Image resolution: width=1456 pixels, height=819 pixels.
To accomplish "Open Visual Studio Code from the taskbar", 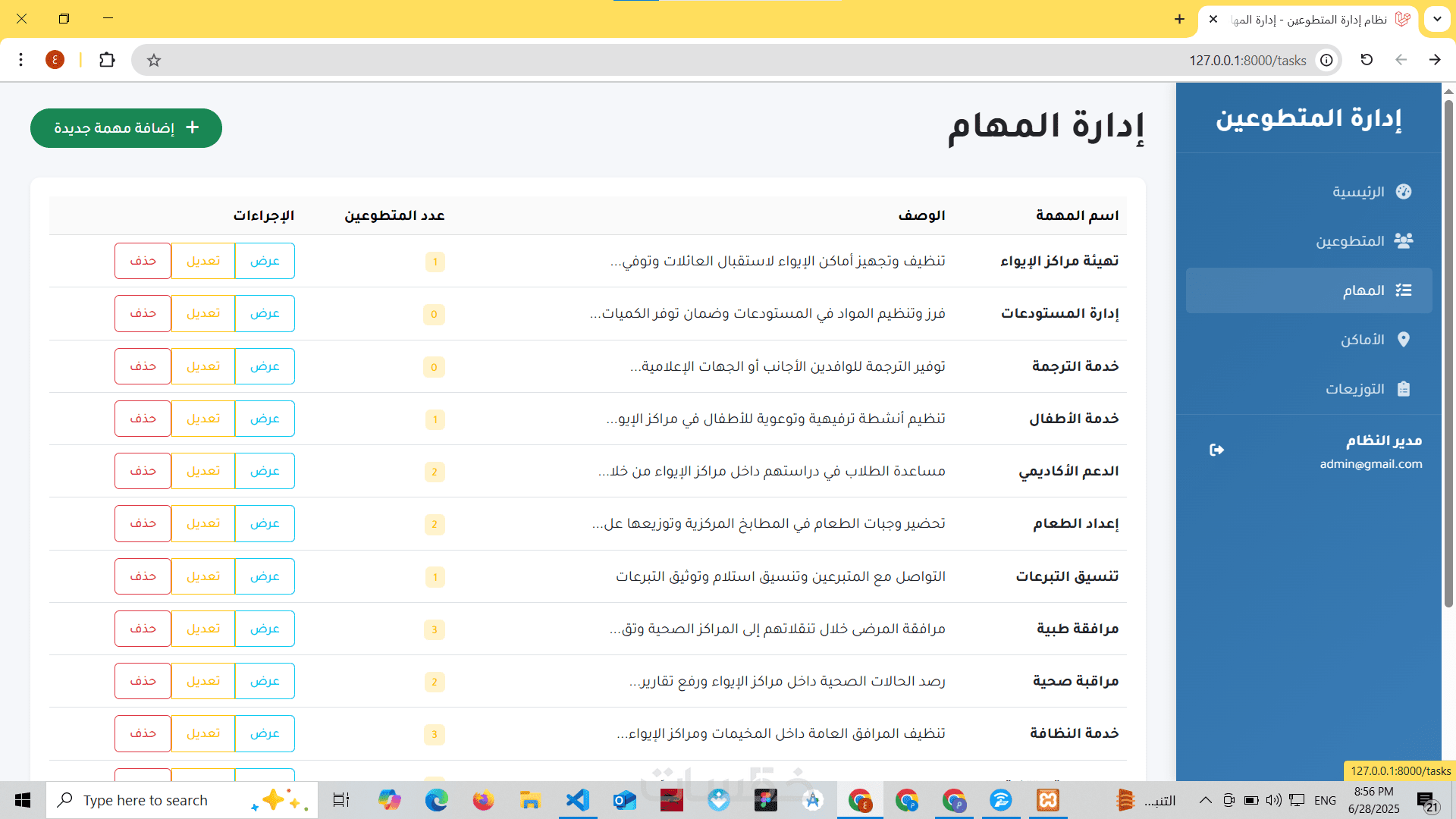I will pyautogui.click(x=577, y=800).
